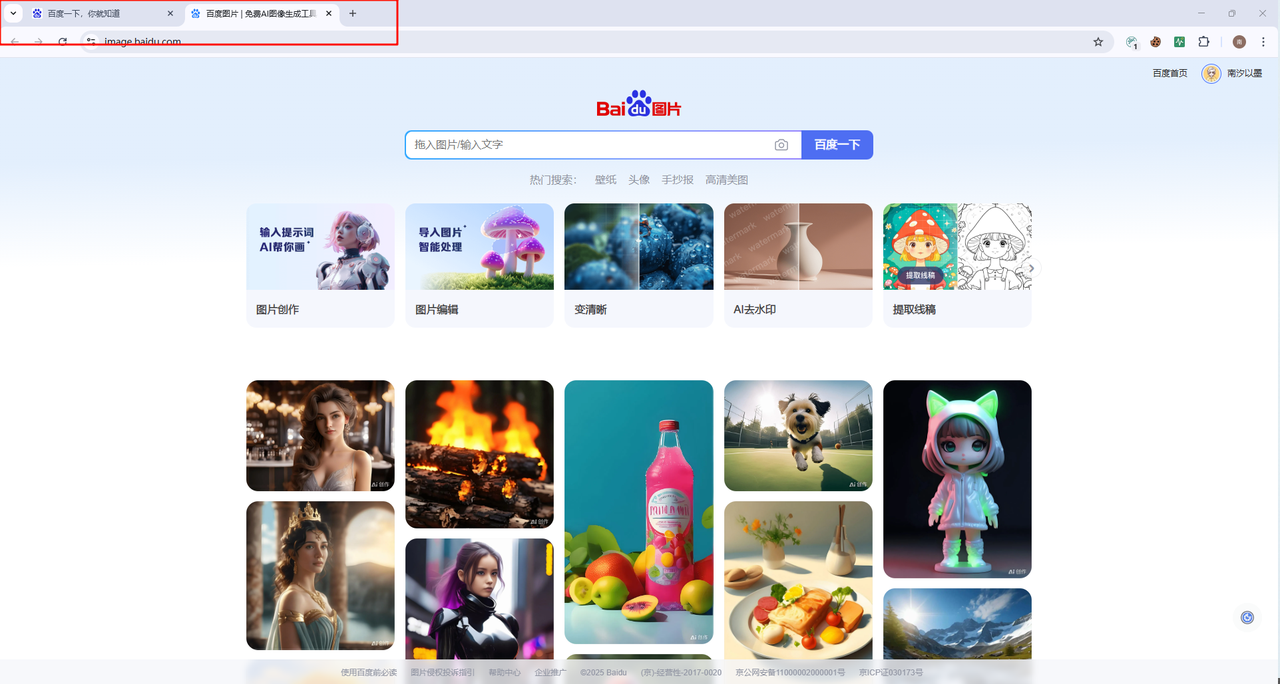Expand the tab search dropdown arrow

point(13,14)
